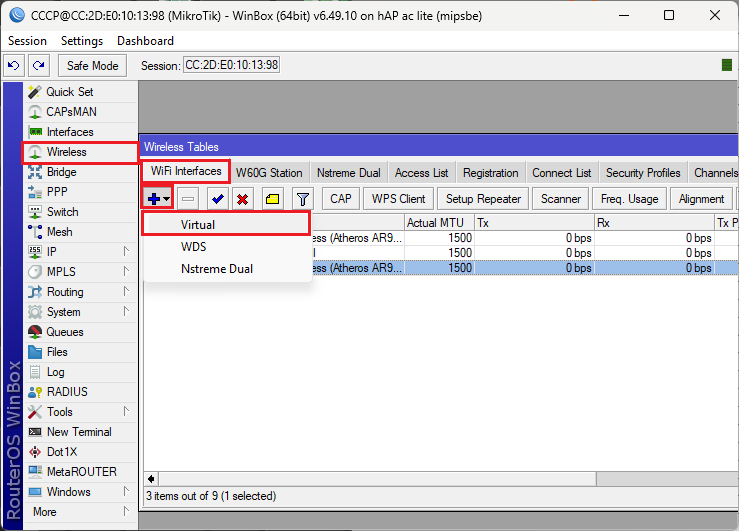
Task: Disable the interface with the red X
Action: pos(243,199)
